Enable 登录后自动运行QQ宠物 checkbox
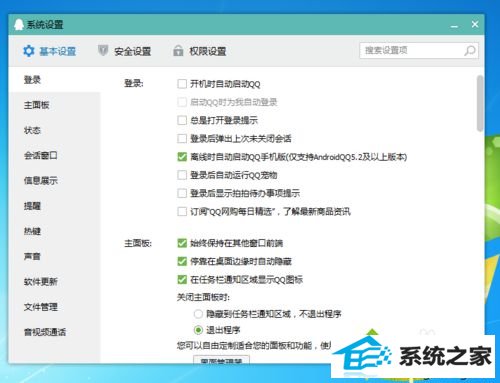The height and width of the screenshot is (383, 500). coord(182,175)
